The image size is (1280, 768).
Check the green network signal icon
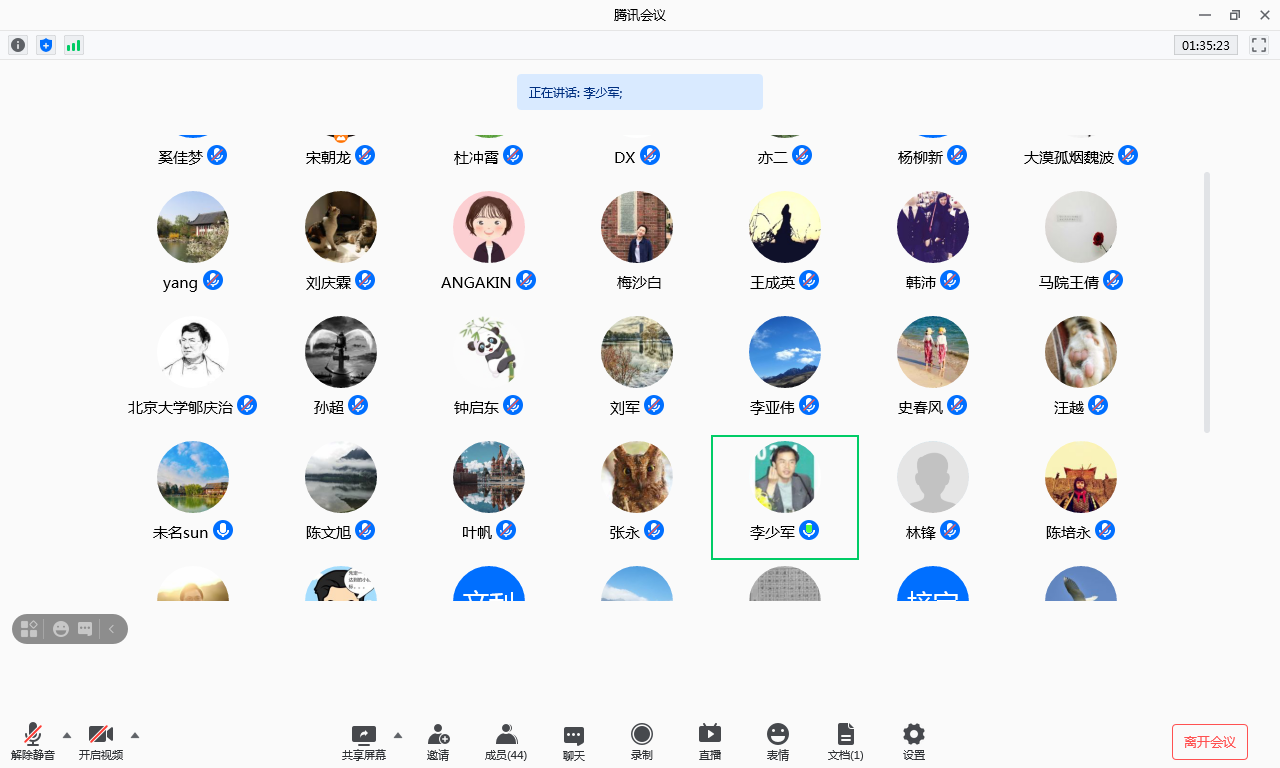click(x=73, y=45)
